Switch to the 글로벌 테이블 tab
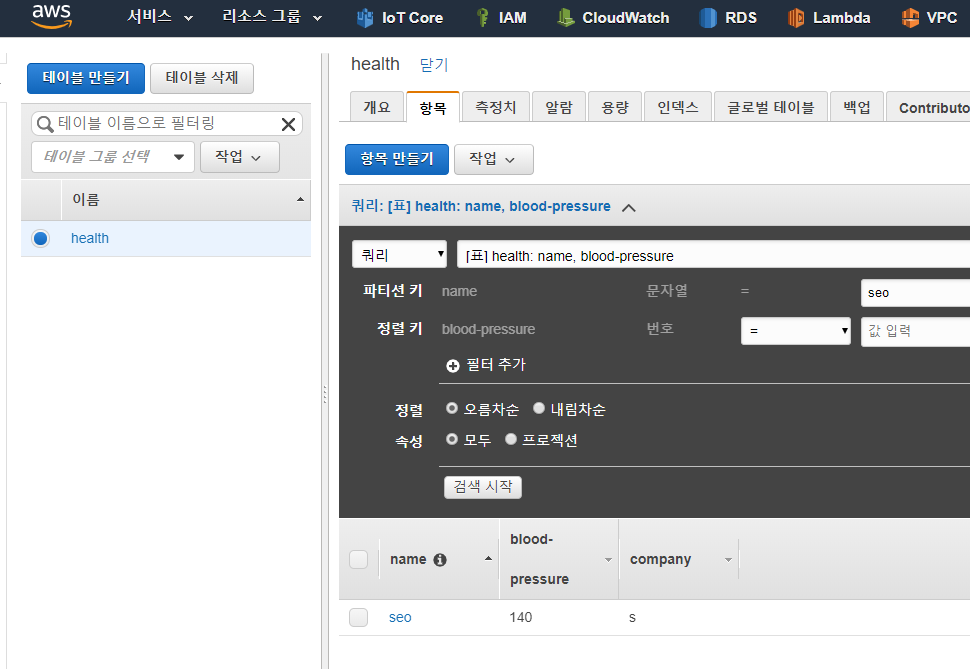This screenshot has width=970, height=669. (771, 107)
